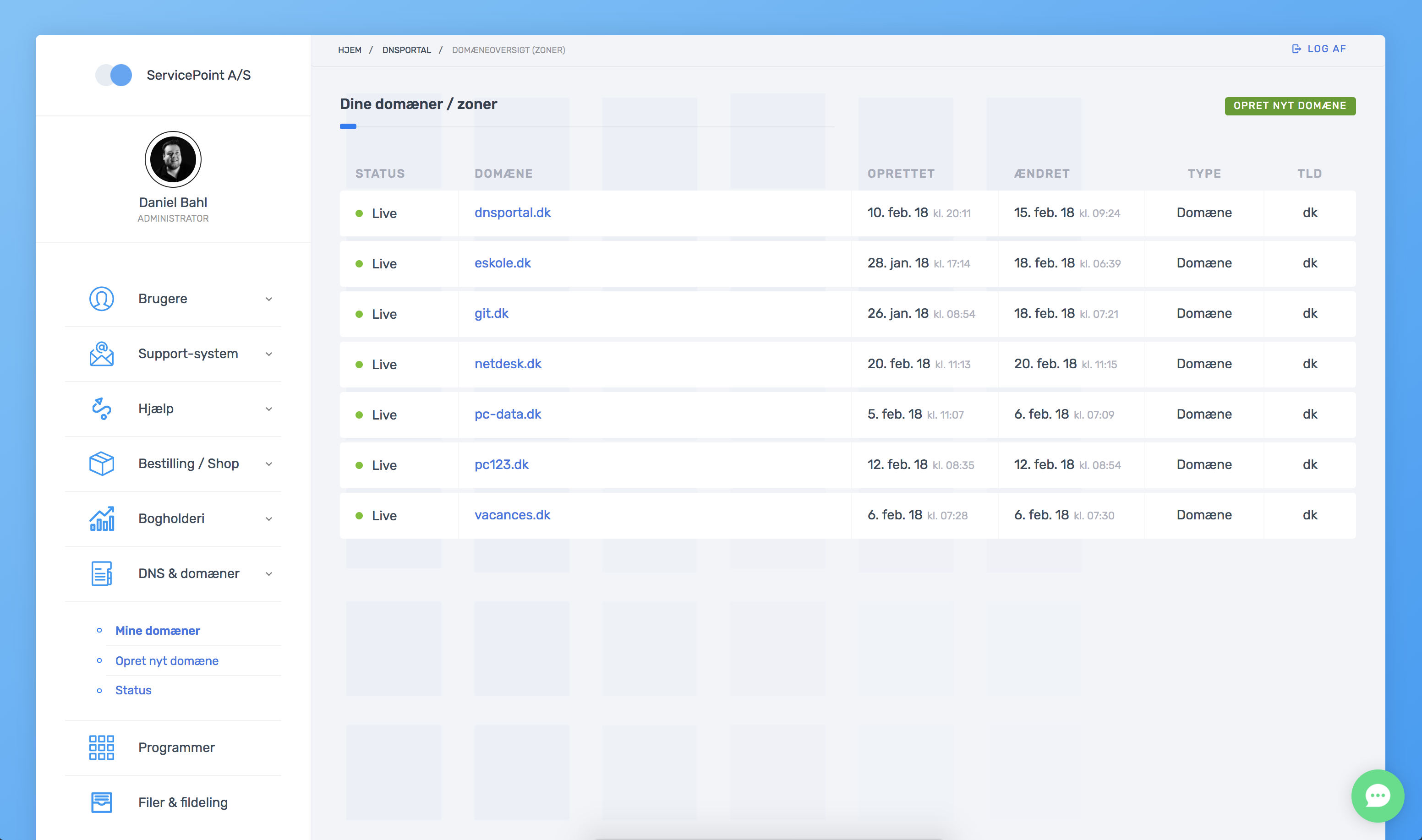Expand the Brugere menu chevron
This screenshot has width=1422, height=840.
point(269,300)
